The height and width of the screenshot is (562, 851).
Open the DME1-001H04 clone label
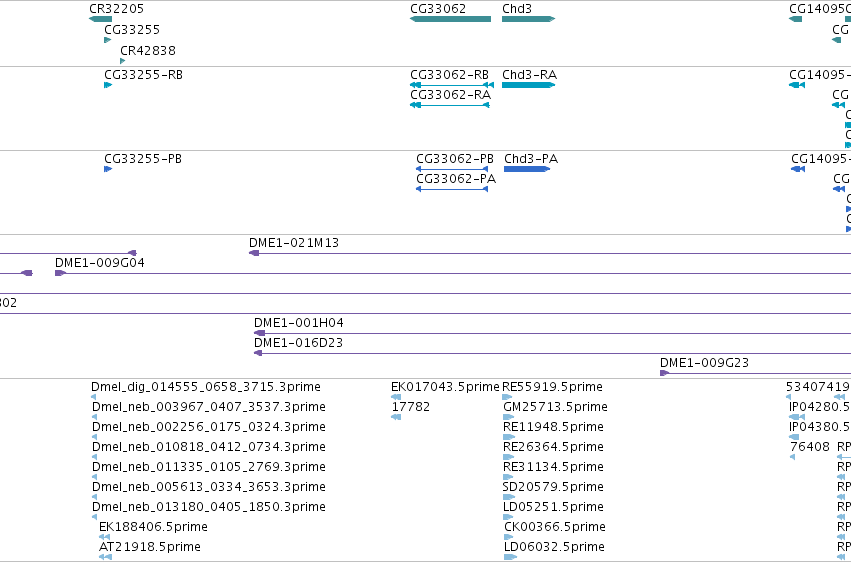pyautogui.click(x=299, y=323)
